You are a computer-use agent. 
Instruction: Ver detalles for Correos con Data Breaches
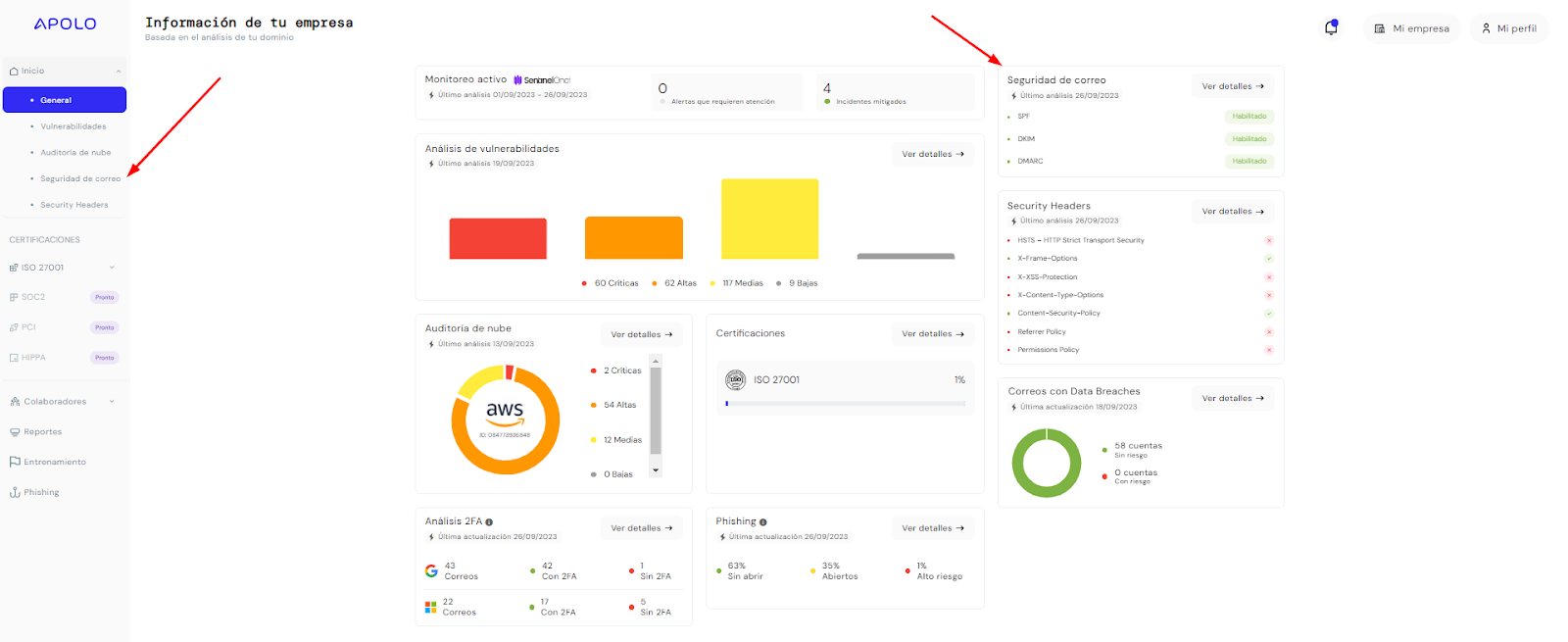tap(1233, 399)
